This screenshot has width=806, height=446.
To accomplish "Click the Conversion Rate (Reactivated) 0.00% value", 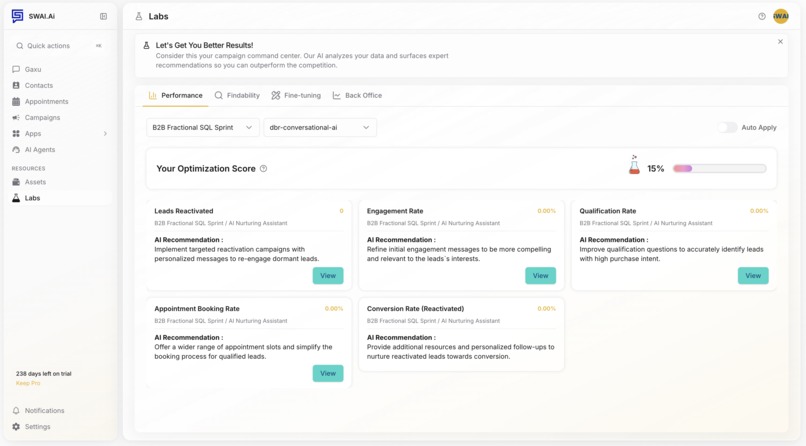I will pyautogui.click(x=546, y=309).
